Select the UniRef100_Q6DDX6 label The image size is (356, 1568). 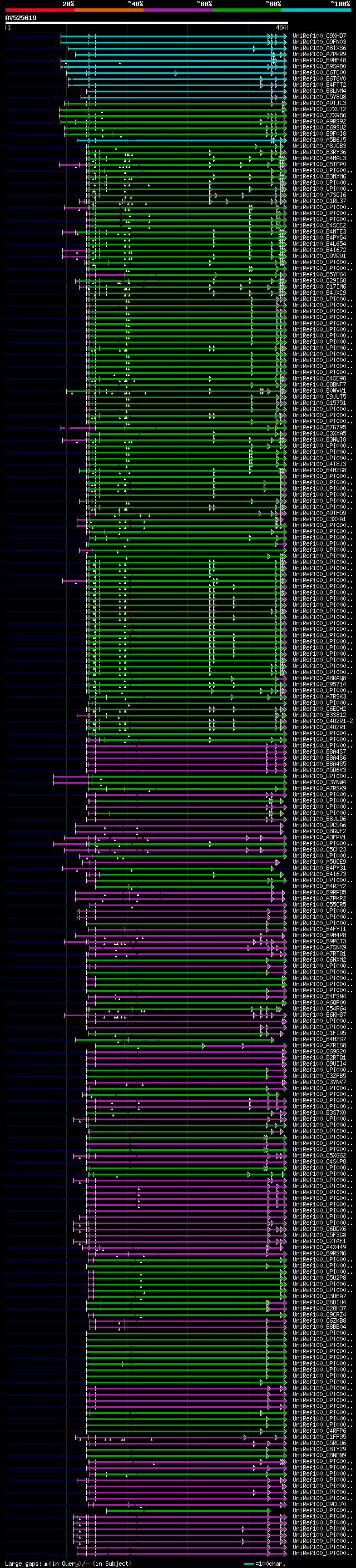click(x=319, y=1229)
